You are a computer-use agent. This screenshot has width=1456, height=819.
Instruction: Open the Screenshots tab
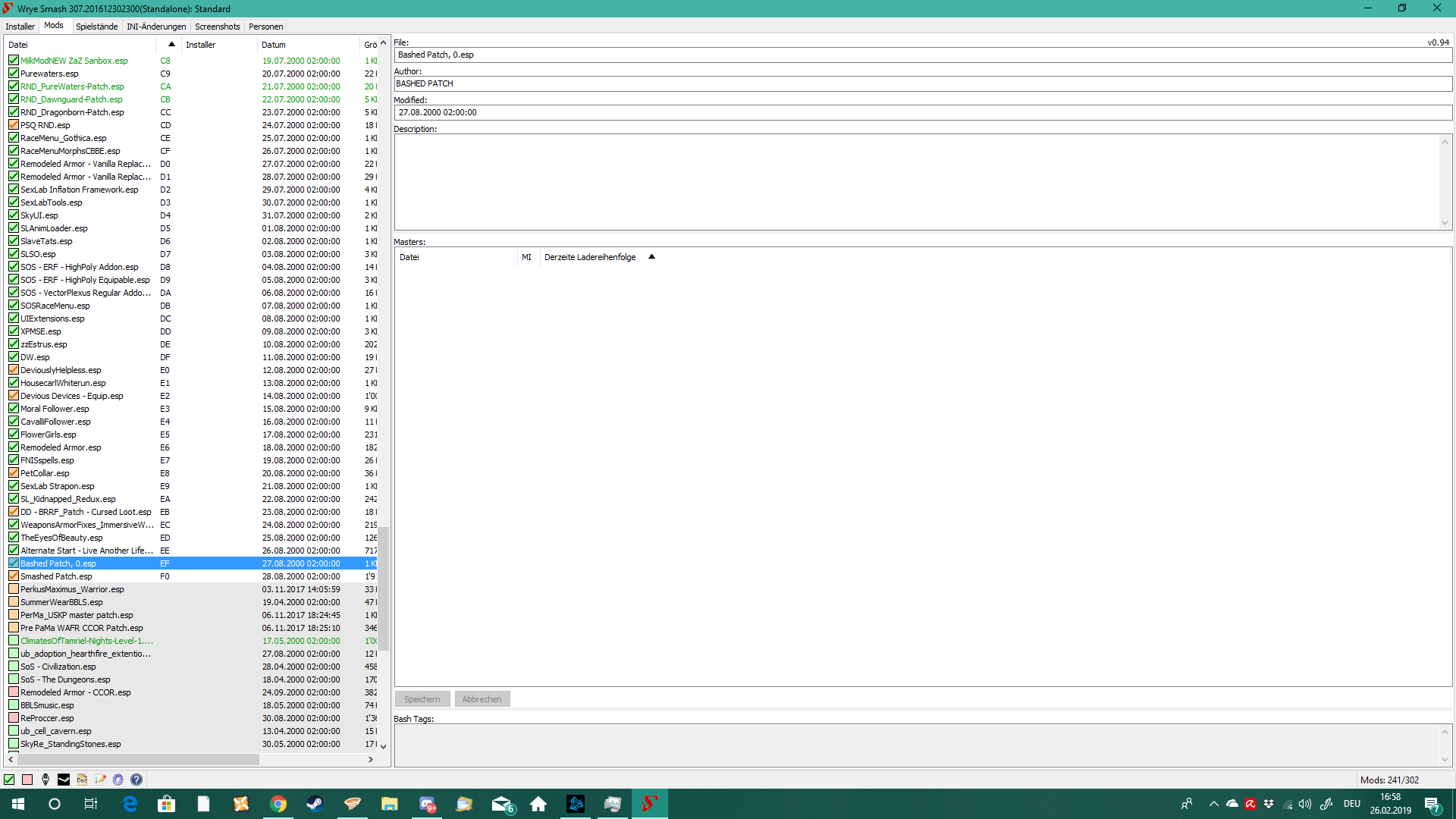pos(218,27)
